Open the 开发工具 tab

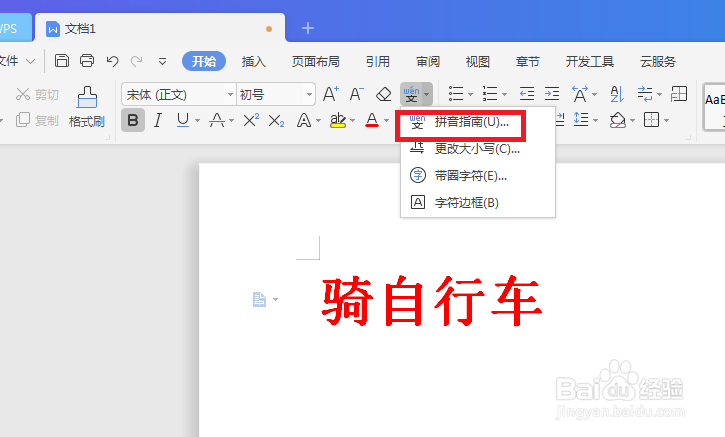coord(590,61)
